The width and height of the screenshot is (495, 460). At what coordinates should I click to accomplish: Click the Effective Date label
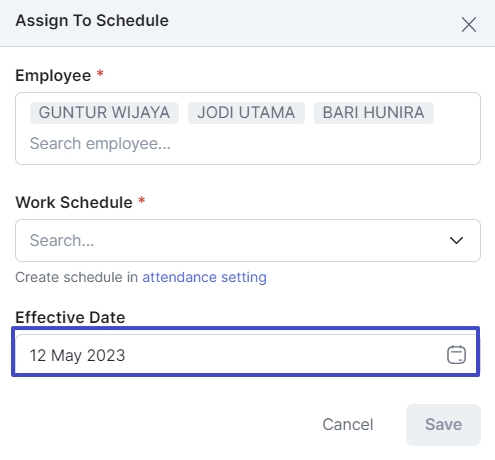[70, 317]
